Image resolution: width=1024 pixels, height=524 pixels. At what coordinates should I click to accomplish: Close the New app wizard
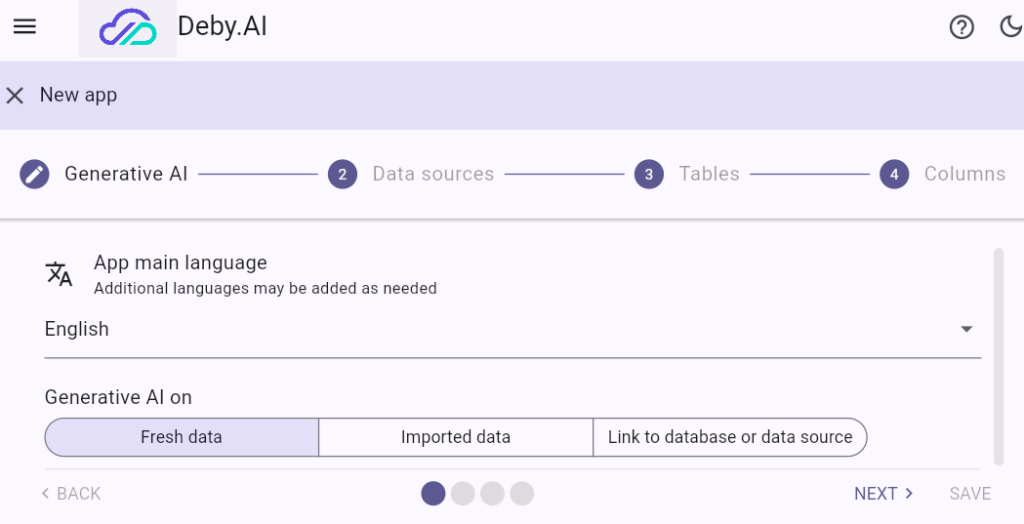click(x=15, y=96)
